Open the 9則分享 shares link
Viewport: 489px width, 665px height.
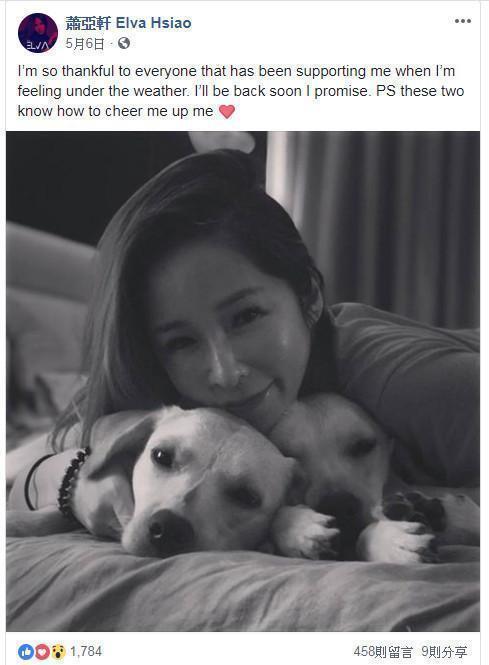444,651
